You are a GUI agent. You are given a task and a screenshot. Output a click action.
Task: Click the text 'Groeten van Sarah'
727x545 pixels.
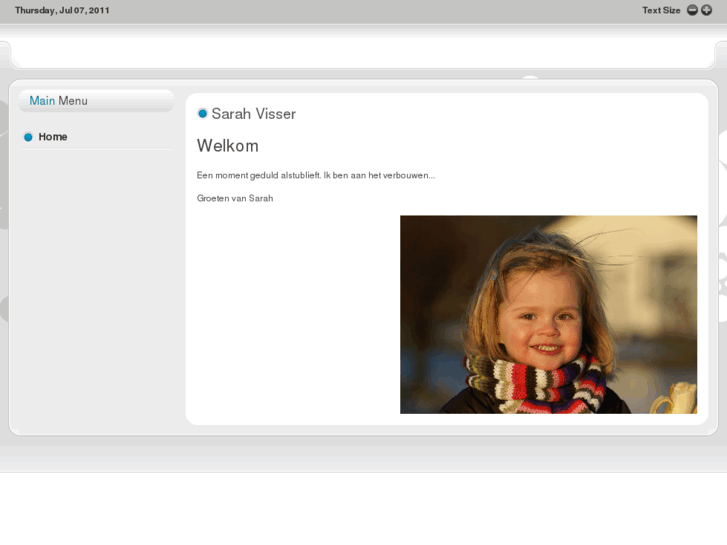tap(235, 198)
